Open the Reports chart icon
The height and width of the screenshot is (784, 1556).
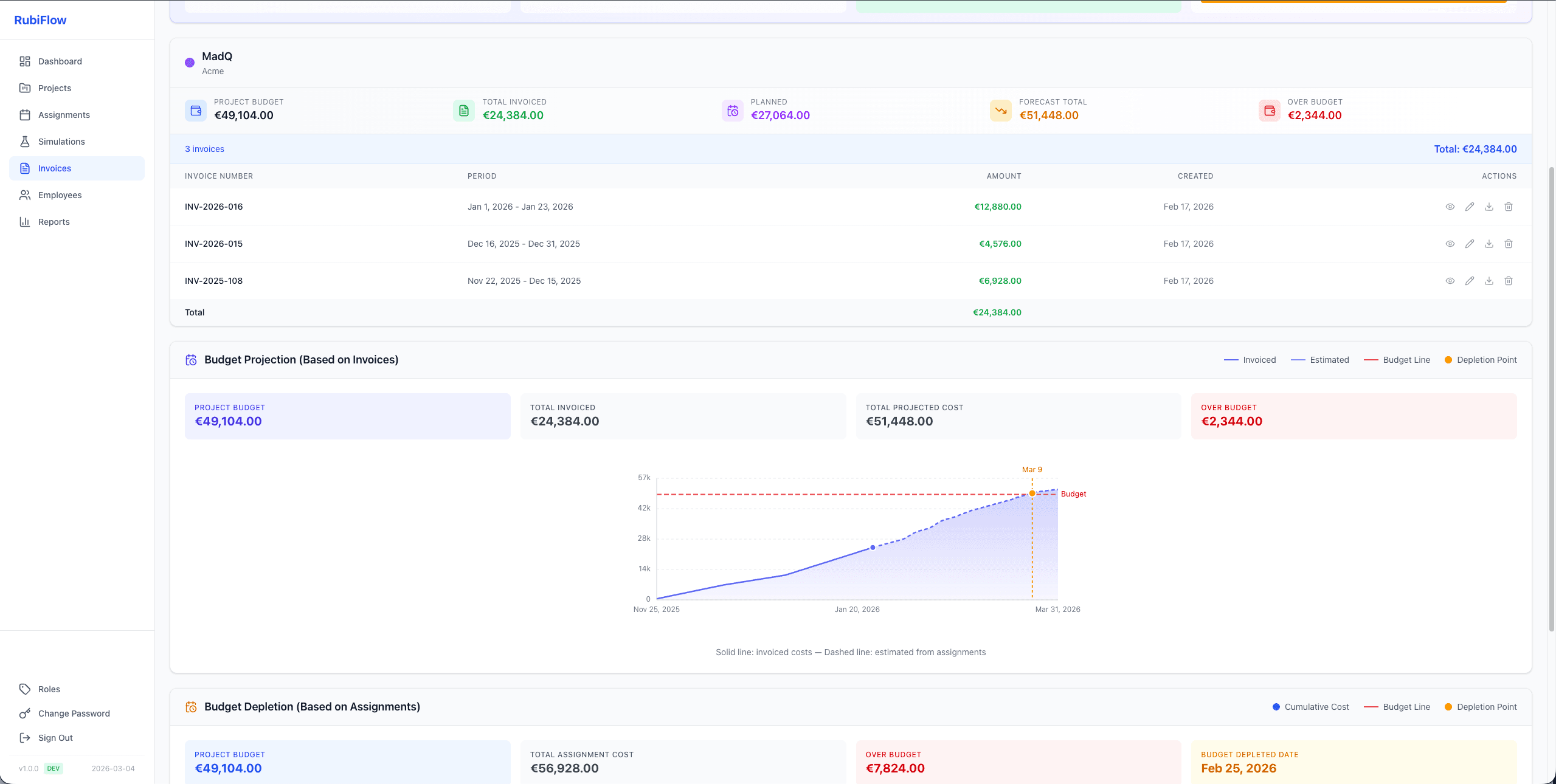point(25,221)
